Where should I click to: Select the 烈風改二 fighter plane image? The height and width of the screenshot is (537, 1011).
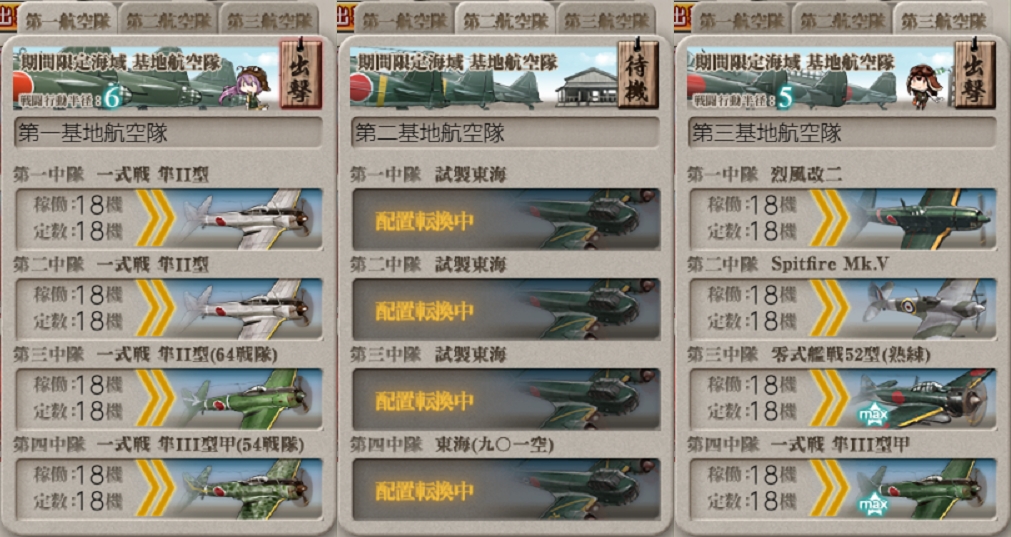tap(922, 219)
